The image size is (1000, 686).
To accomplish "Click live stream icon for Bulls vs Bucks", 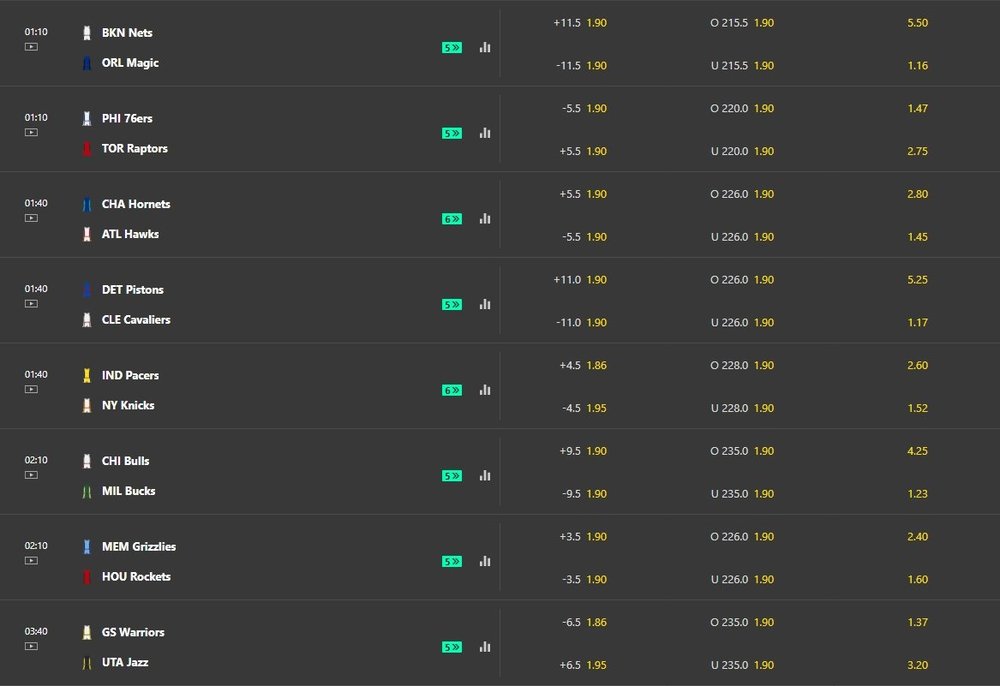I will 31,475.
